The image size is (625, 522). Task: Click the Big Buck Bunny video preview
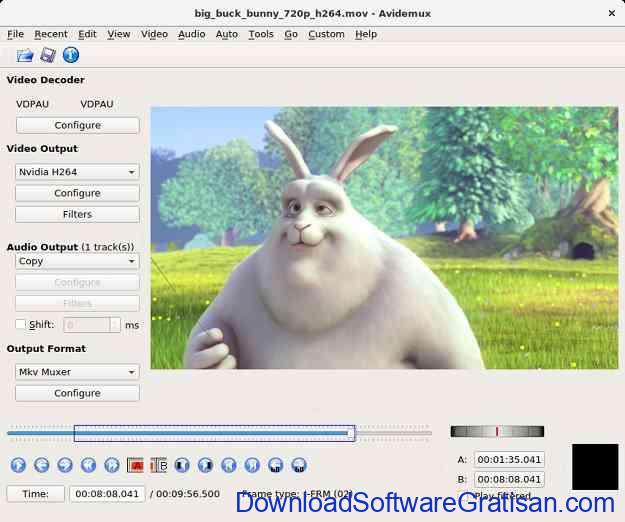(384, 237)
